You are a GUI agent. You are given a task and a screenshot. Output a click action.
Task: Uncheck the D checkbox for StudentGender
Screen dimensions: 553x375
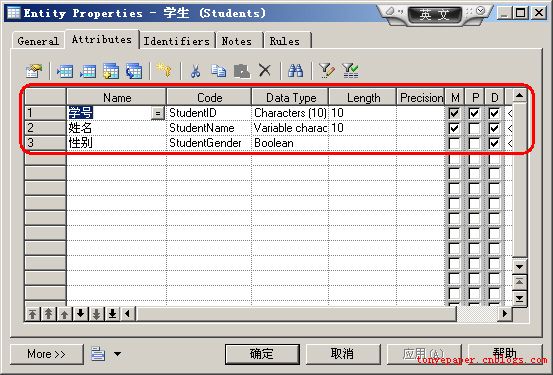point(494,143)
